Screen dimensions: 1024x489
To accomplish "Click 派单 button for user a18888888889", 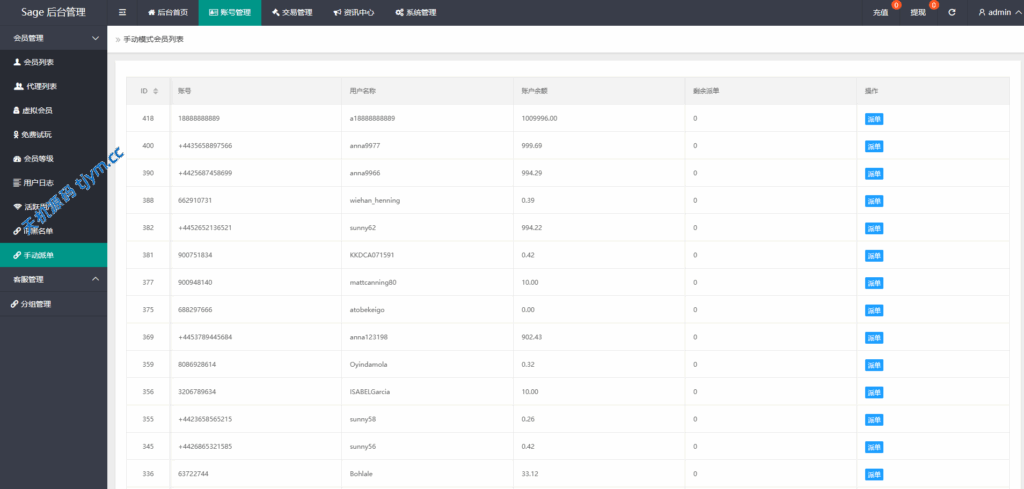I will pyautogui.click(x=873, y=119).
